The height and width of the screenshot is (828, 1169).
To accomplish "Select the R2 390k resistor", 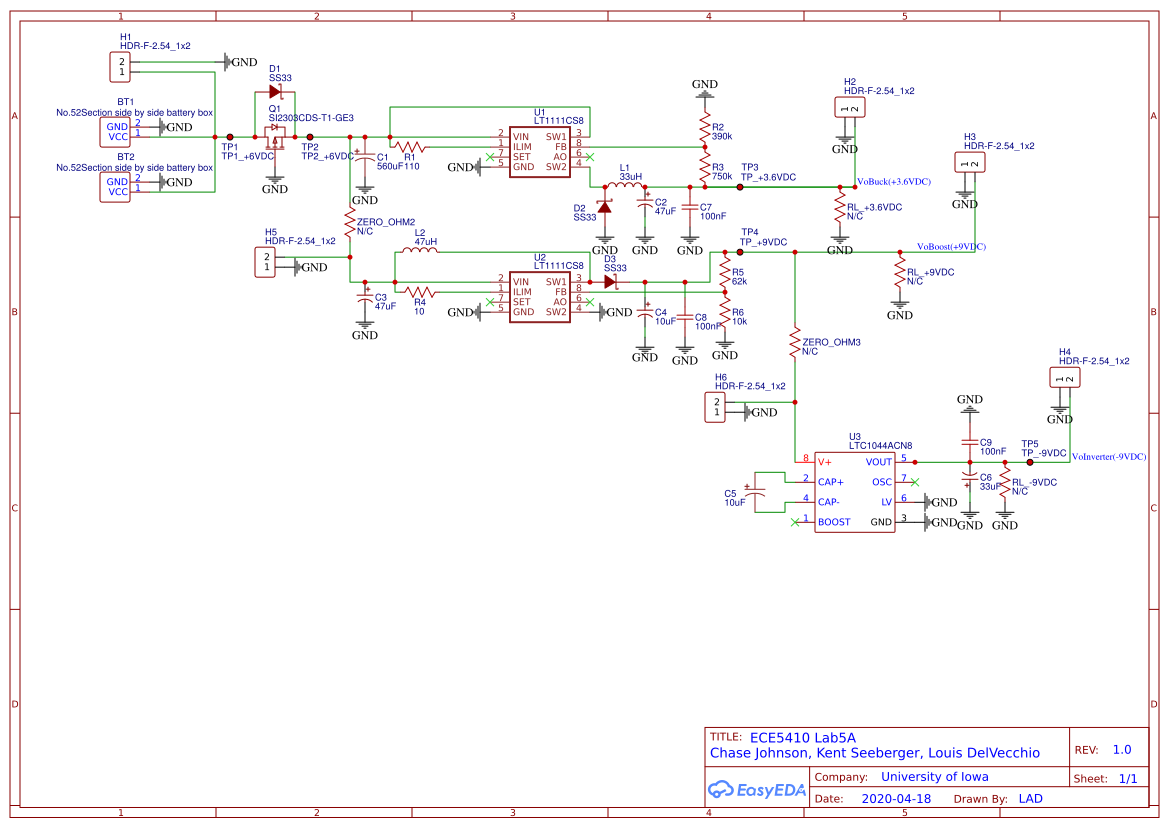I will pos(704,128).
